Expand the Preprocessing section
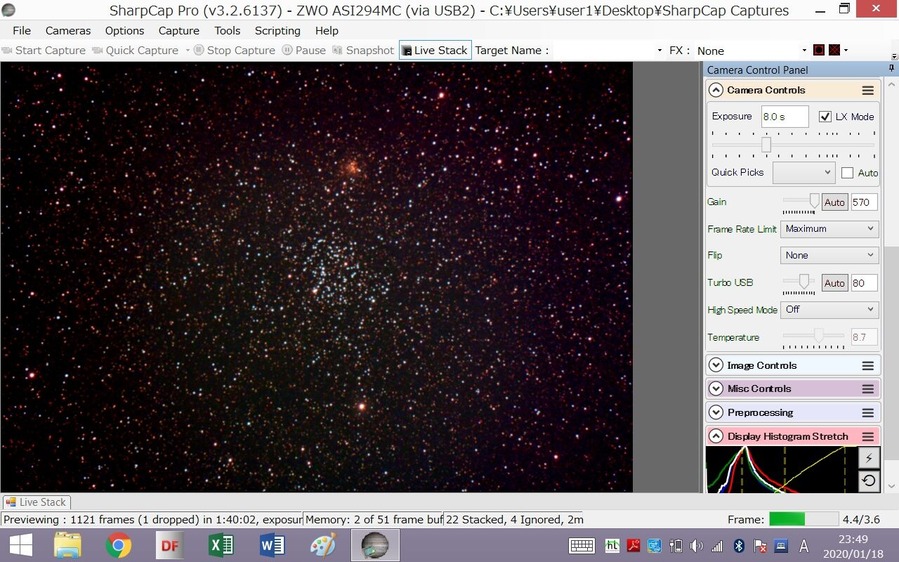The width and height of the screenshot is (899, 562). pyautogui.click(x=716, y=412)
